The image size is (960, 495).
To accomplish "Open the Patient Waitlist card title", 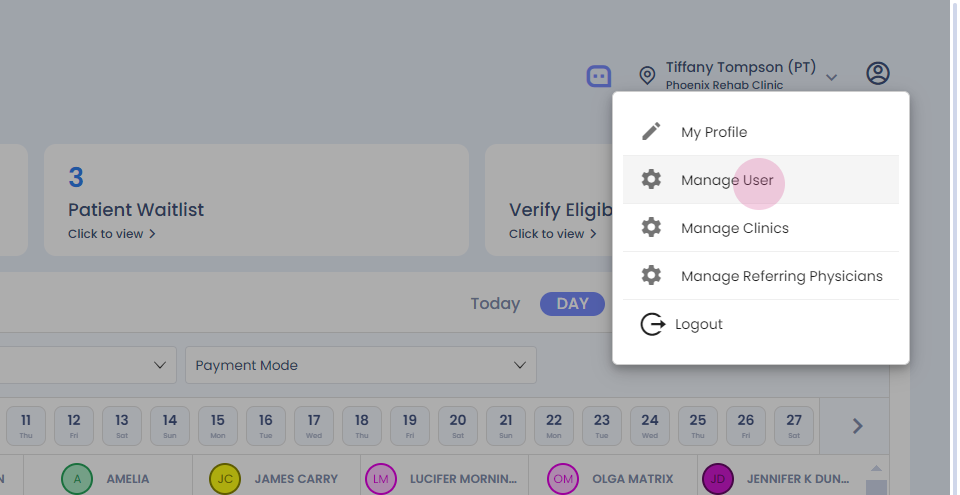I will [136, 210].
